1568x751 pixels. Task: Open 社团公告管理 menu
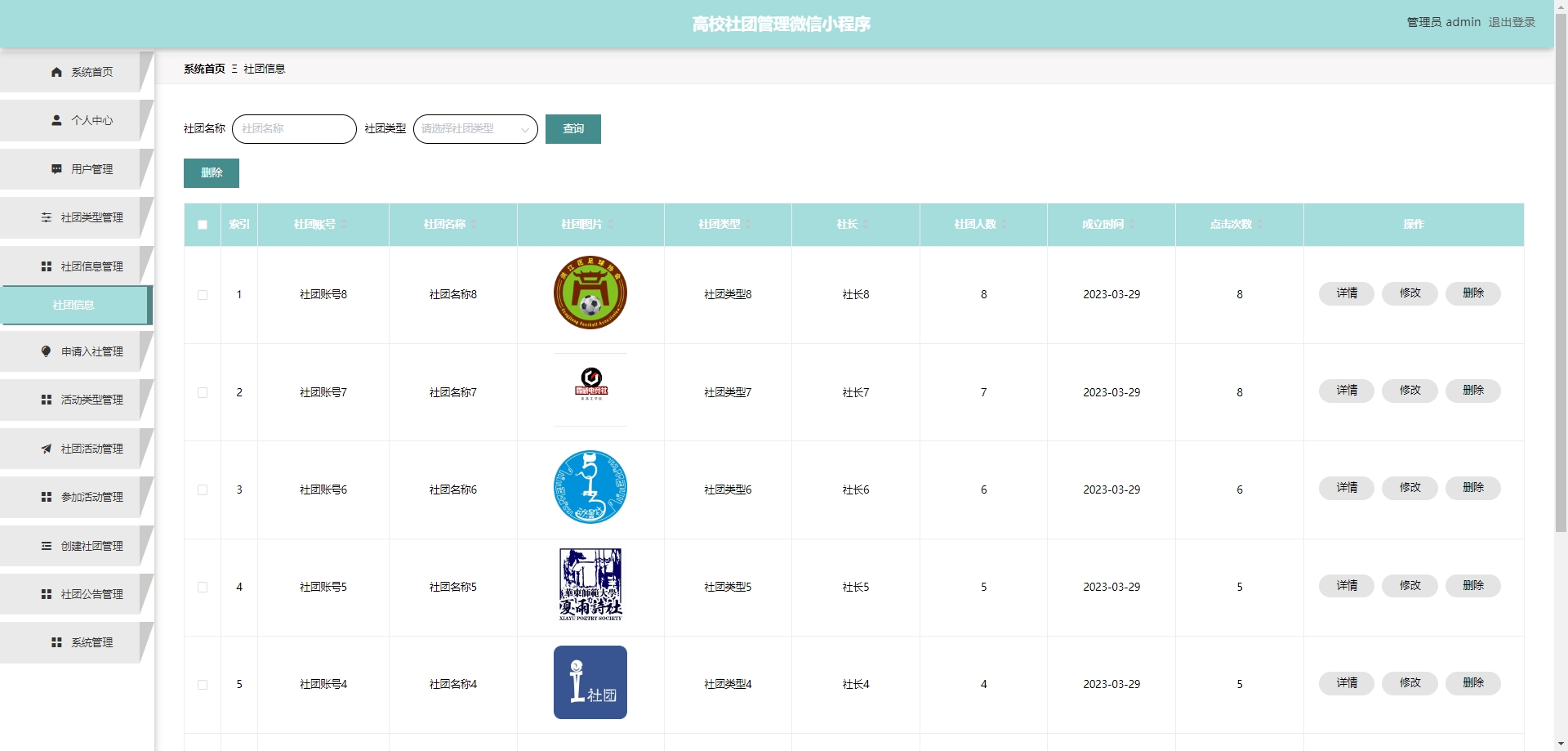tap(76, 594)
